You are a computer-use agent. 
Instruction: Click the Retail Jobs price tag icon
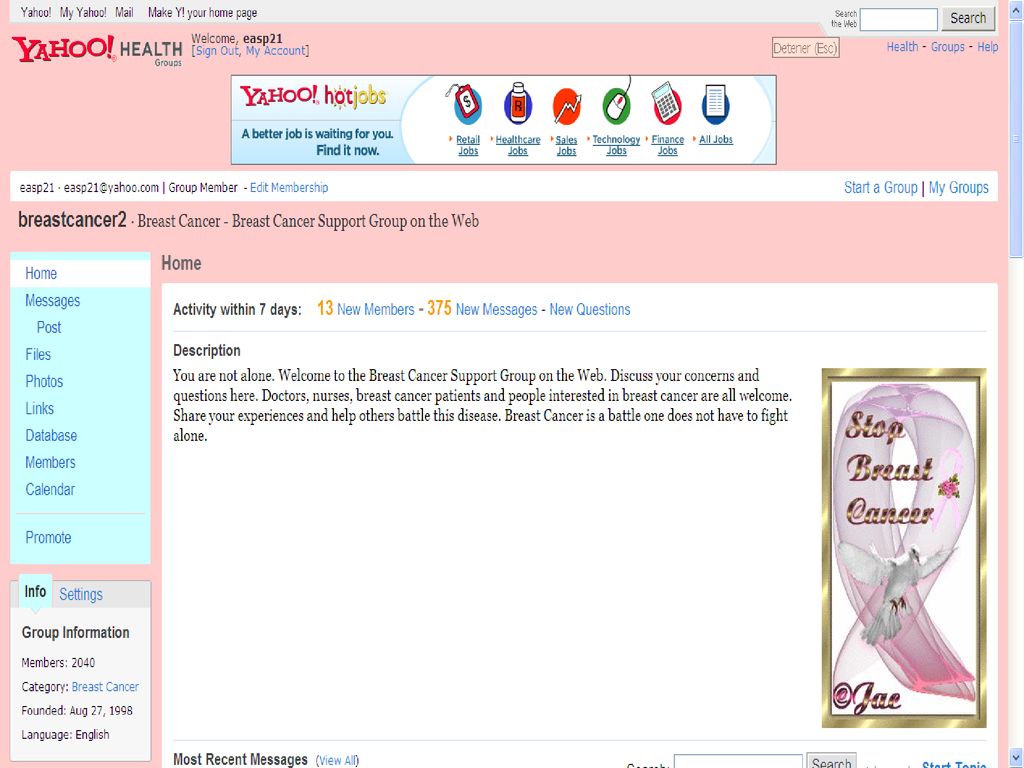point(466,104)
